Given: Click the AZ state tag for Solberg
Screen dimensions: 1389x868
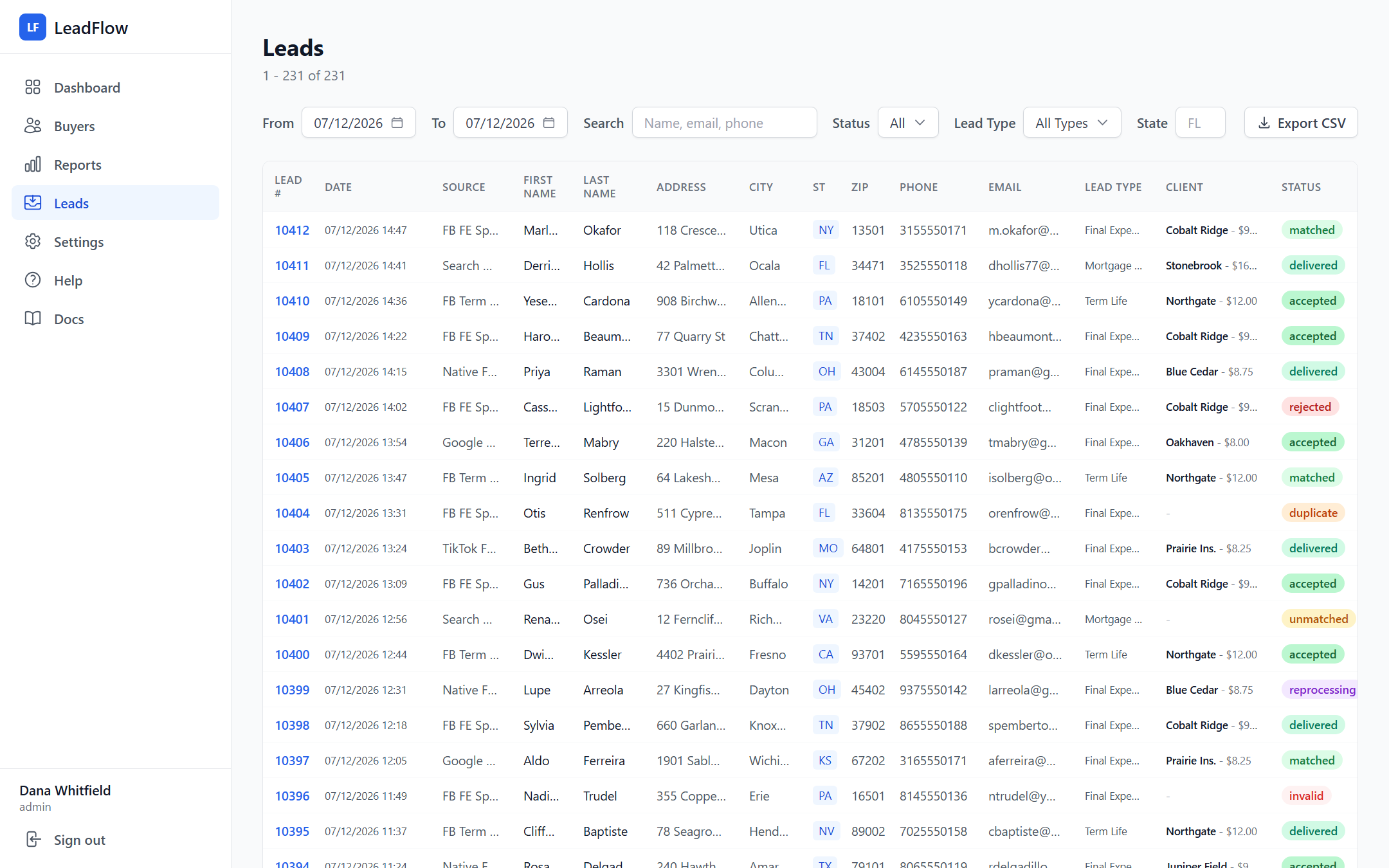Looking at the screenshot, I should tap(826, 477).
